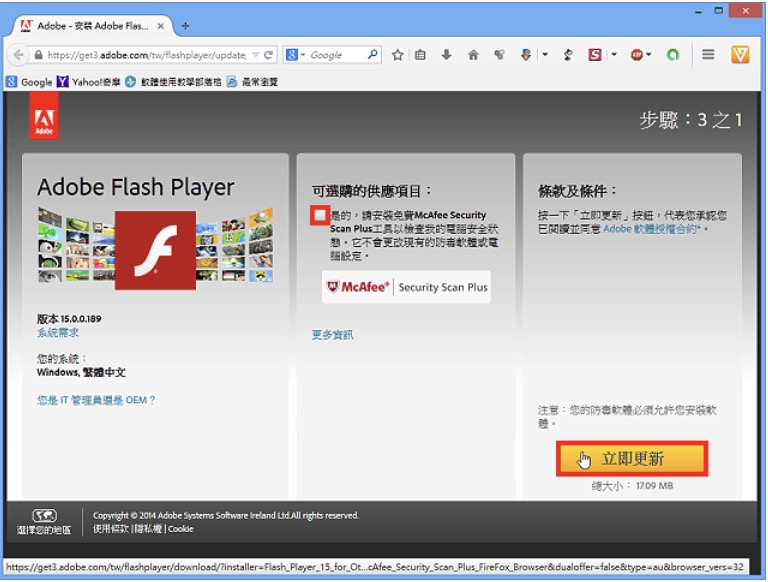
Task: Minimize the browser window
Action: point(698,11)
